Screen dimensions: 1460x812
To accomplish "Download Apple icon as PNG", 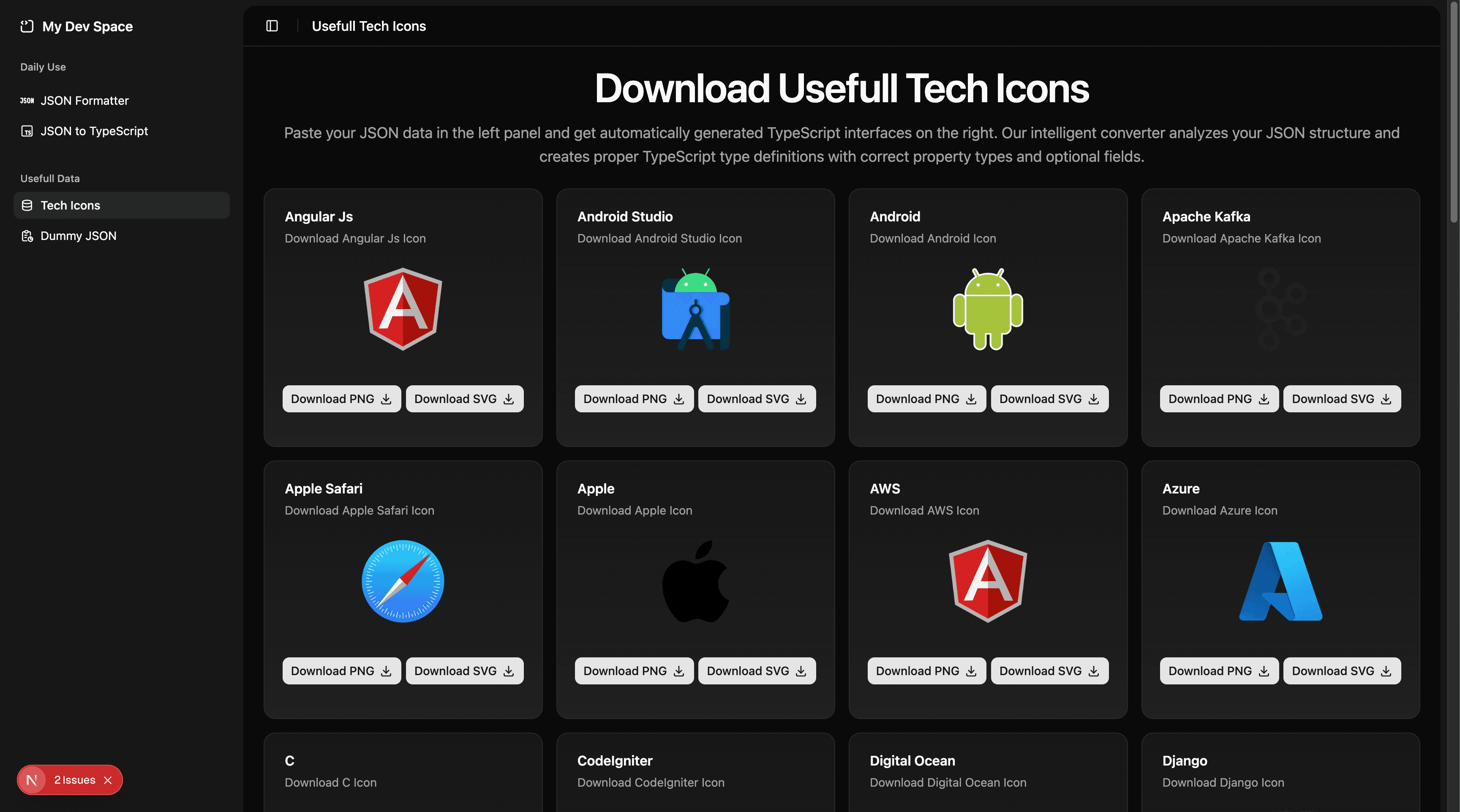I will (633, 670).
